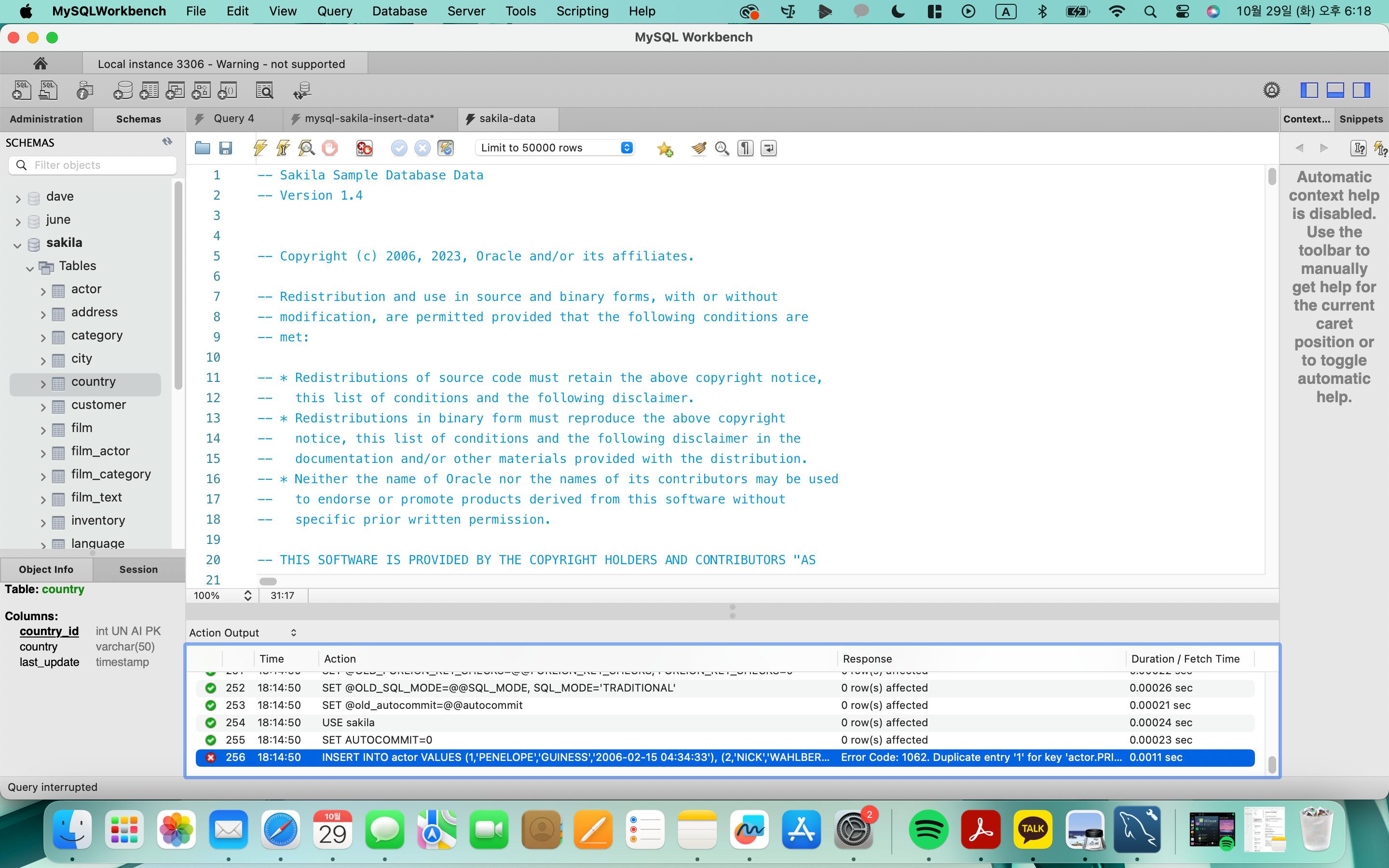Go back in context help

(x=1299, y=148)
